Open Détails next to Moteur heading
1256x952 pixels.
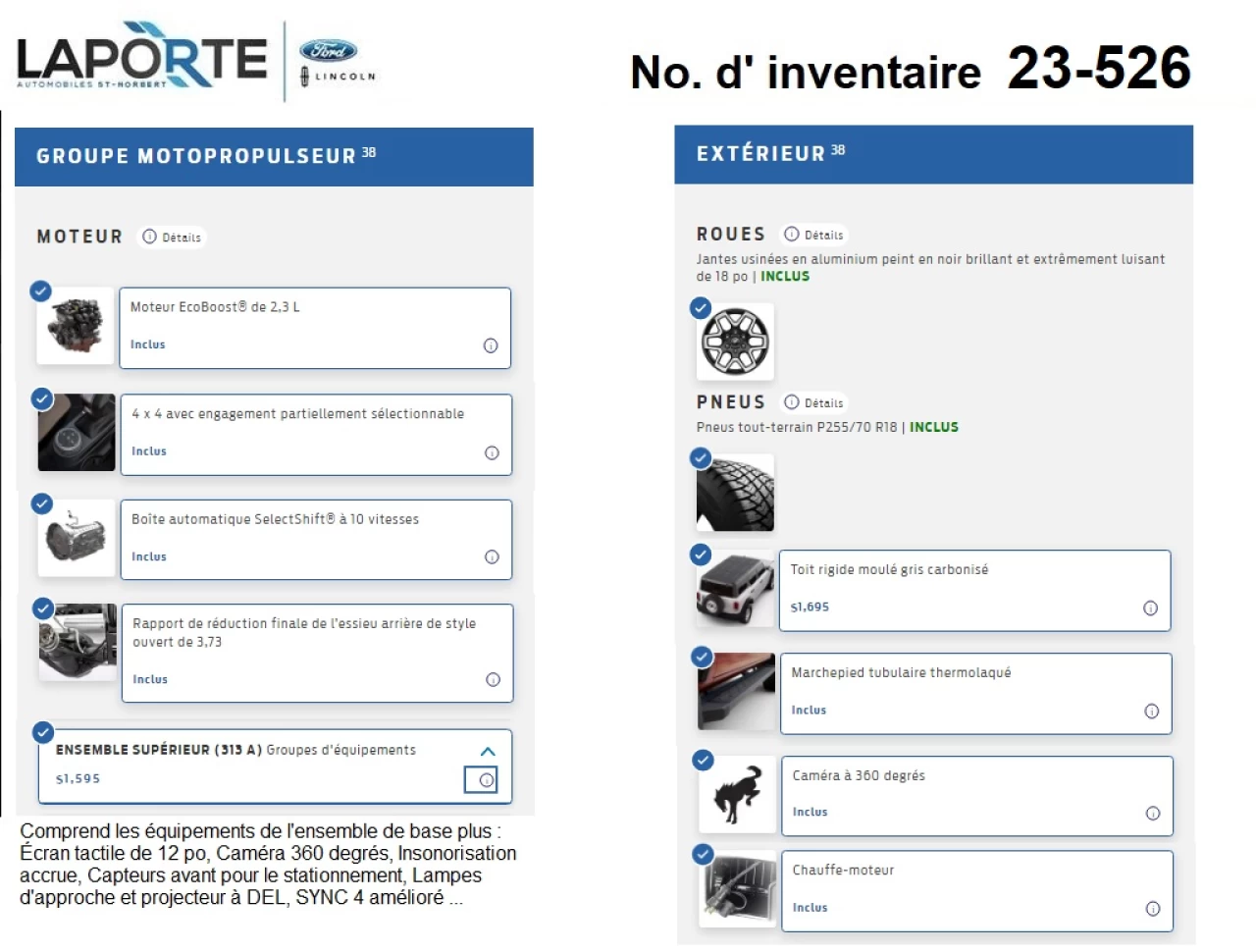click(172, 238)
